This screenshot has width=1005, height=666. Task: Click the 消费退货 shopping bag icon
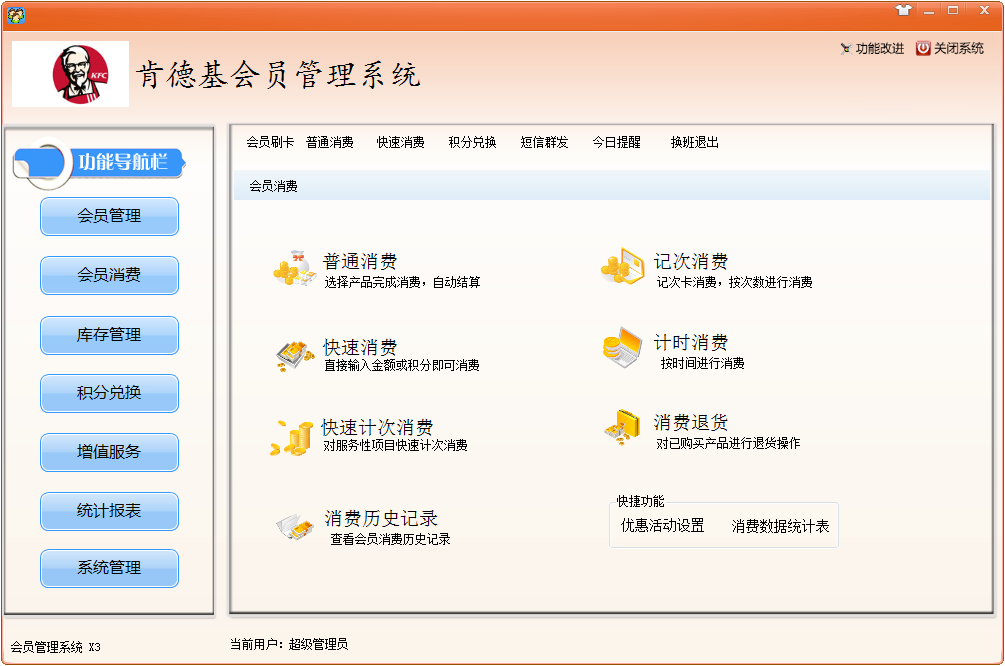point(622,427)
